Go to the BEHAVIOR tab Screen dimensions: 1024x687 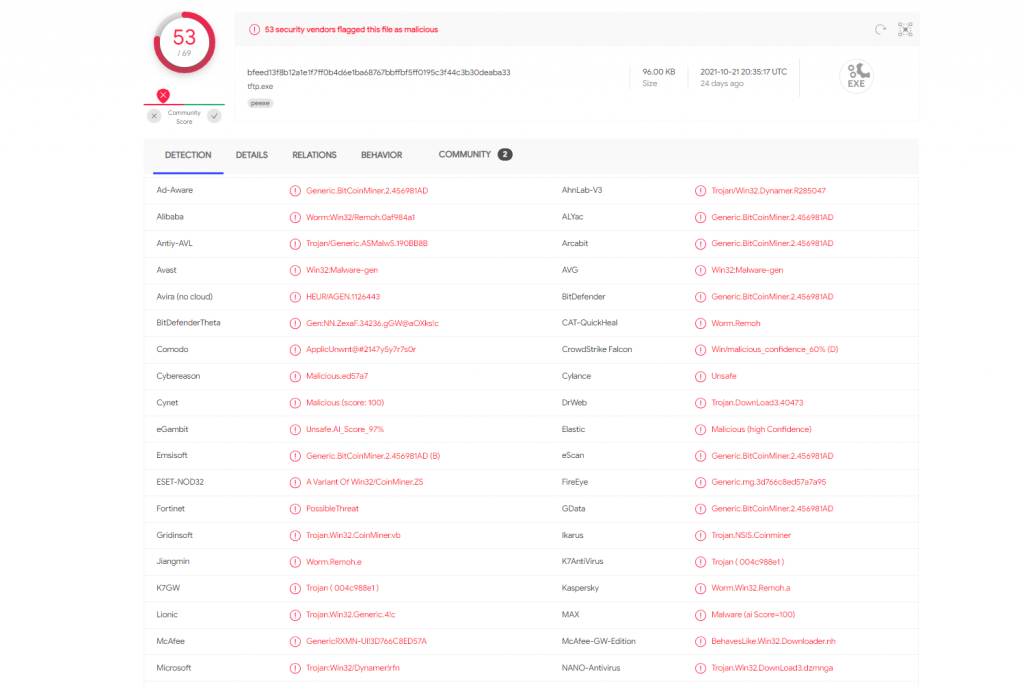point(381,155)
